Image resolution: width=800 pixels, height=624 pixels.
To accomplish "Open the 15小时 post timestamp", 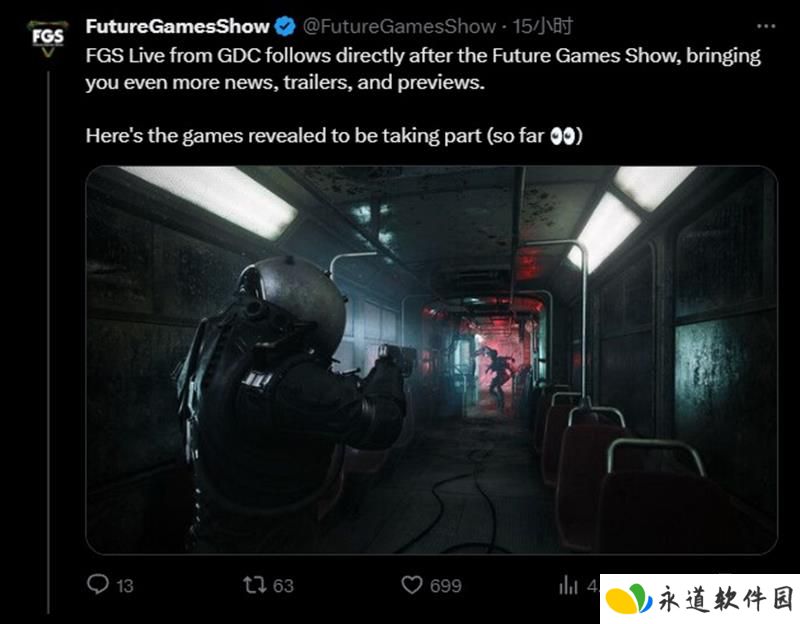I will tap(542, 26).
